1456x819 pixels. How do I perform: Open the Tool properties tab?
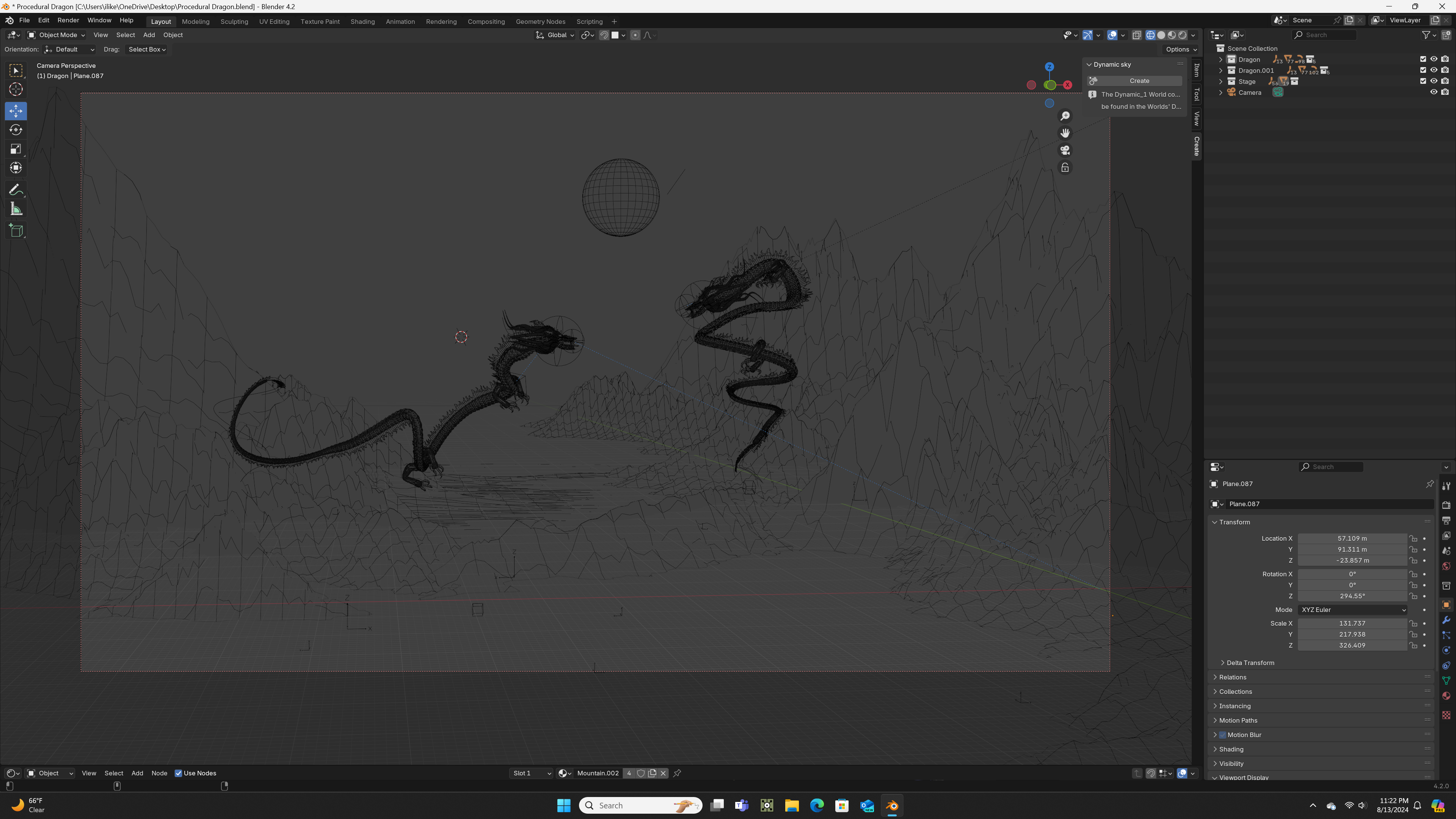click(1447, 486)
